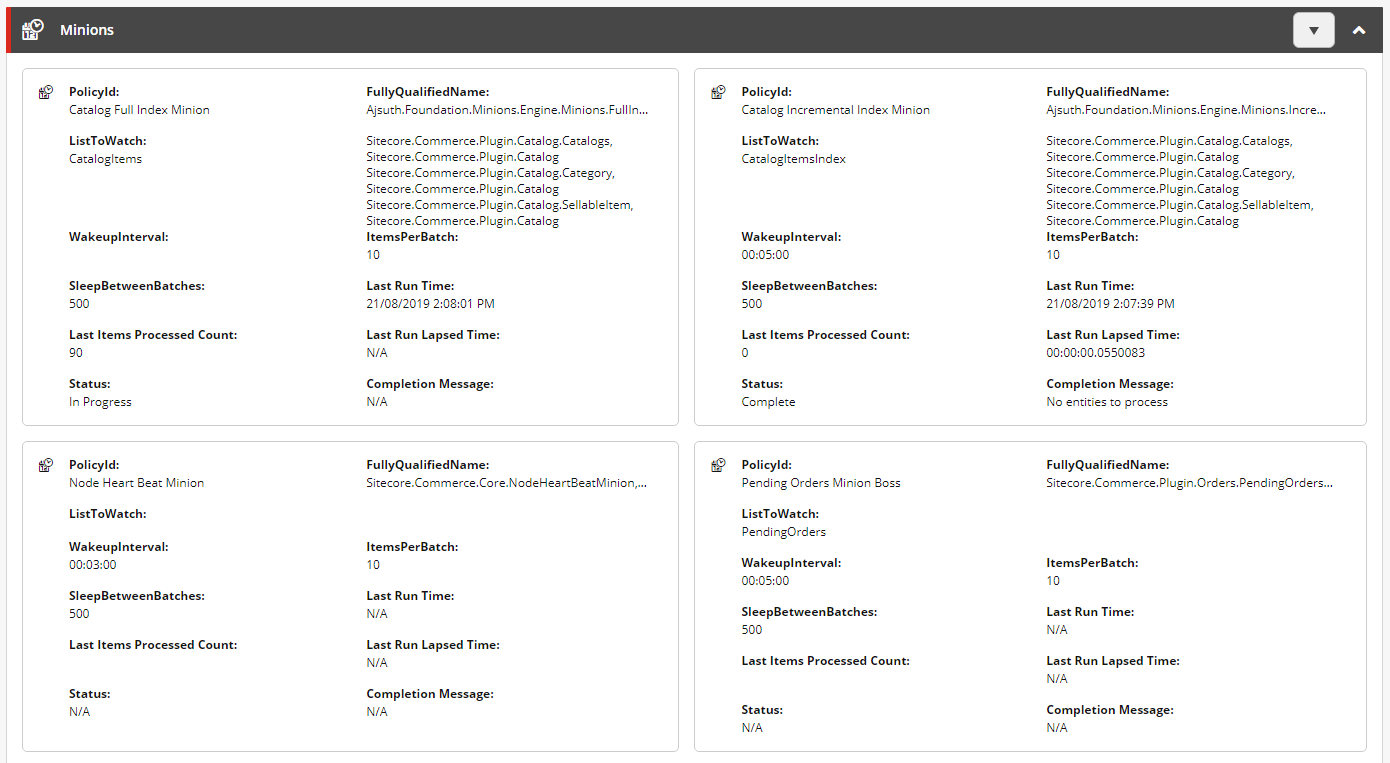
Task: Click the PendingOrders FullyQualifiedName value
Action: [x=1190, y=483]
